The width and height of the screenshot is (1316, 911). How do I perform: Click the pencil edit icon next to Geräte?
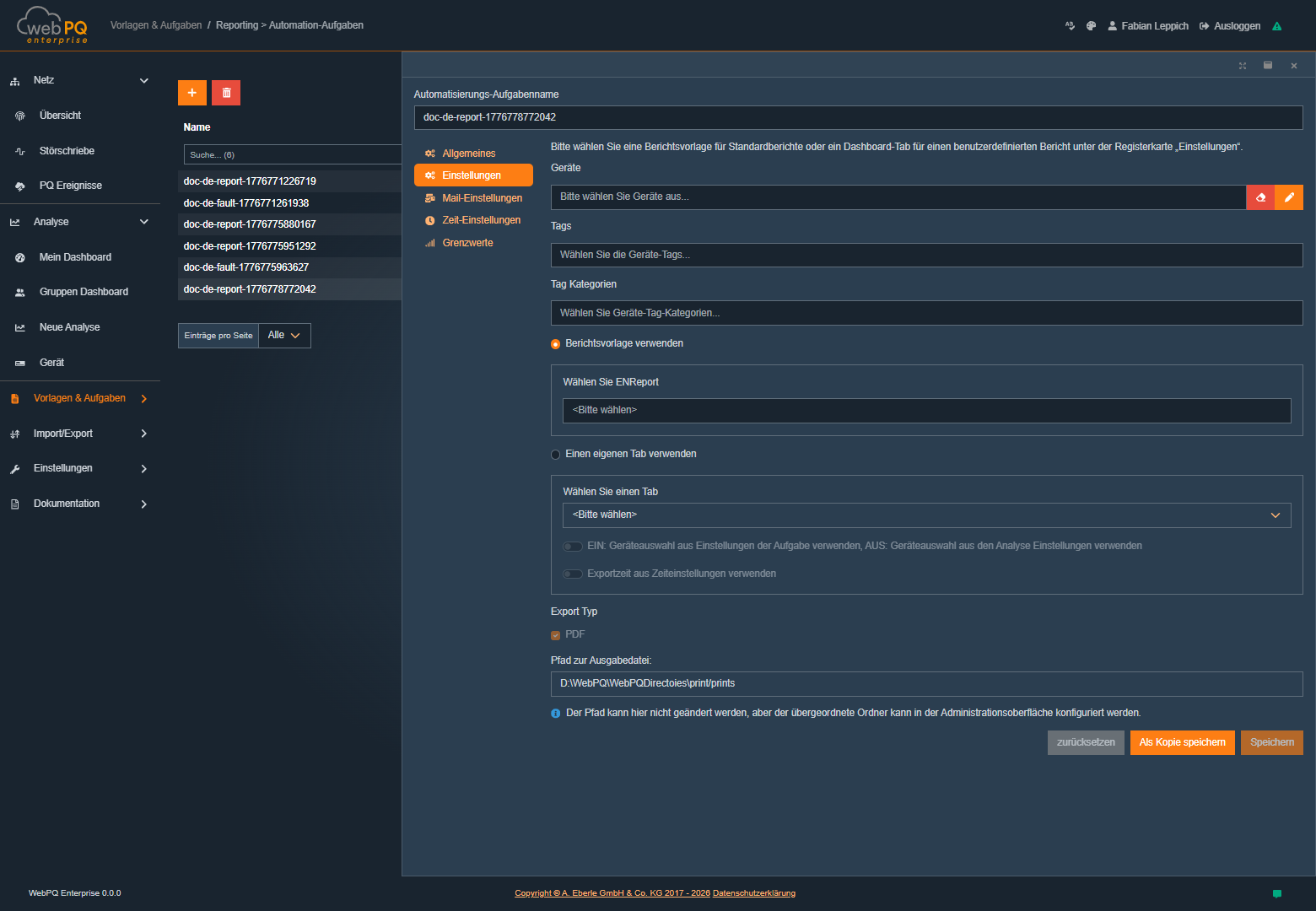[1289, 197]
